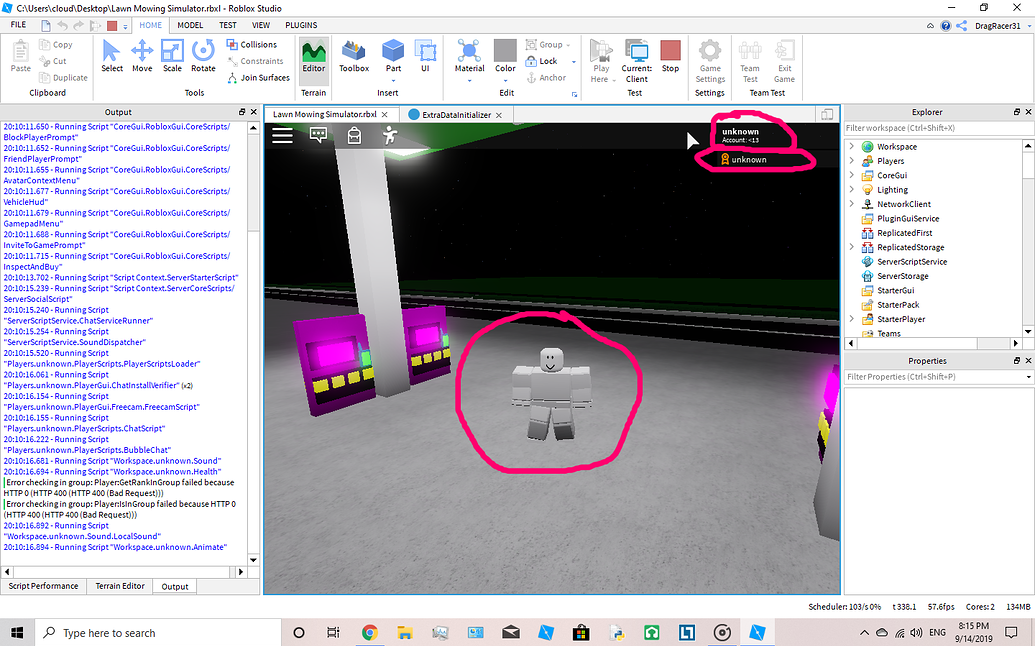
Task: Toggle the viewport split view button
Action: pos(826,114)
